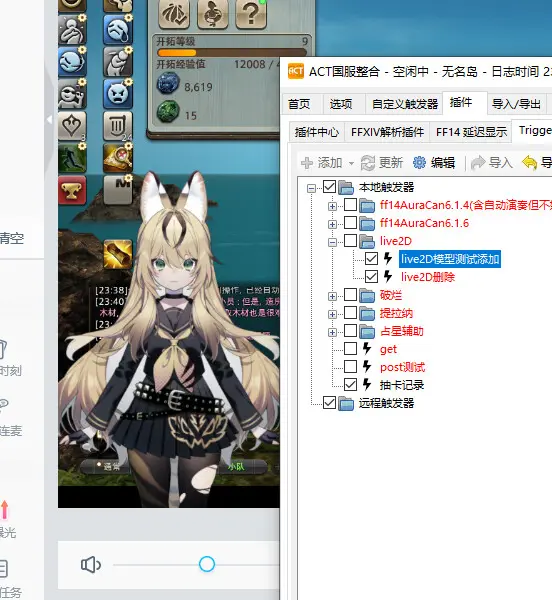Switch to the 导入/导出 tab

click(x=516, y=104)
